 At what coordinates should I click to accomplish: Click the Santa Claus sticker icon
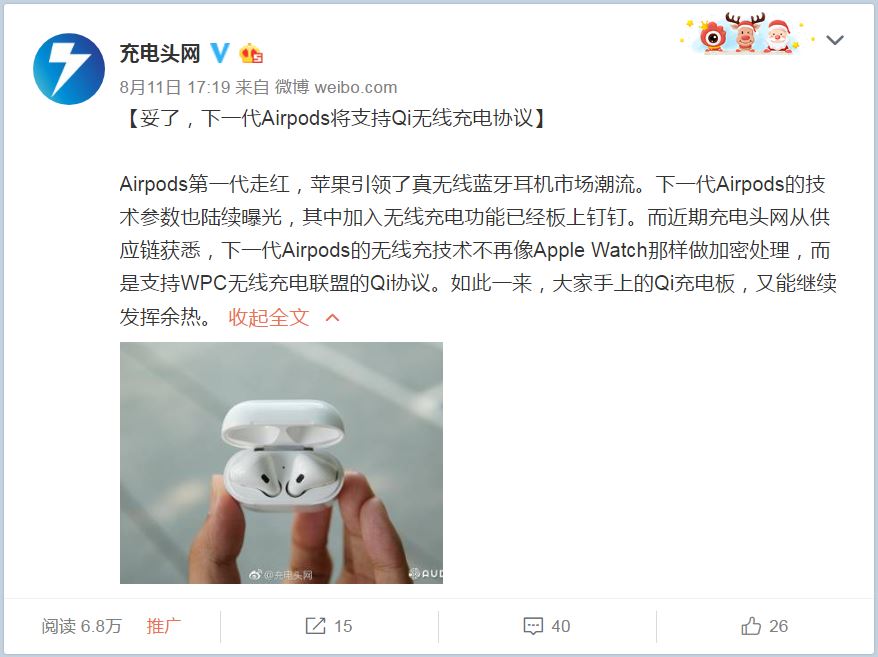tap(779, 36)
